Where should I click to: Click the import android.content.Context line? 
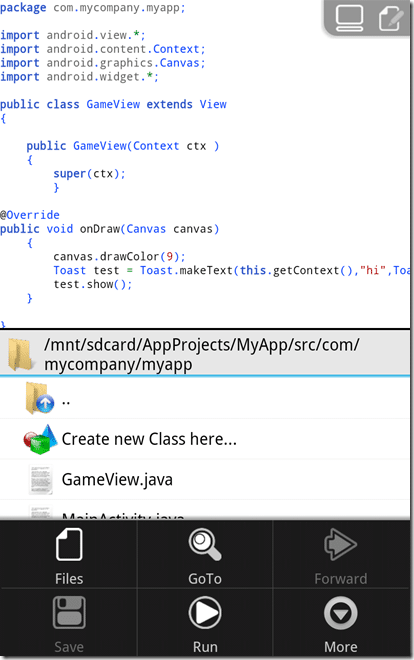pos(103,49)
